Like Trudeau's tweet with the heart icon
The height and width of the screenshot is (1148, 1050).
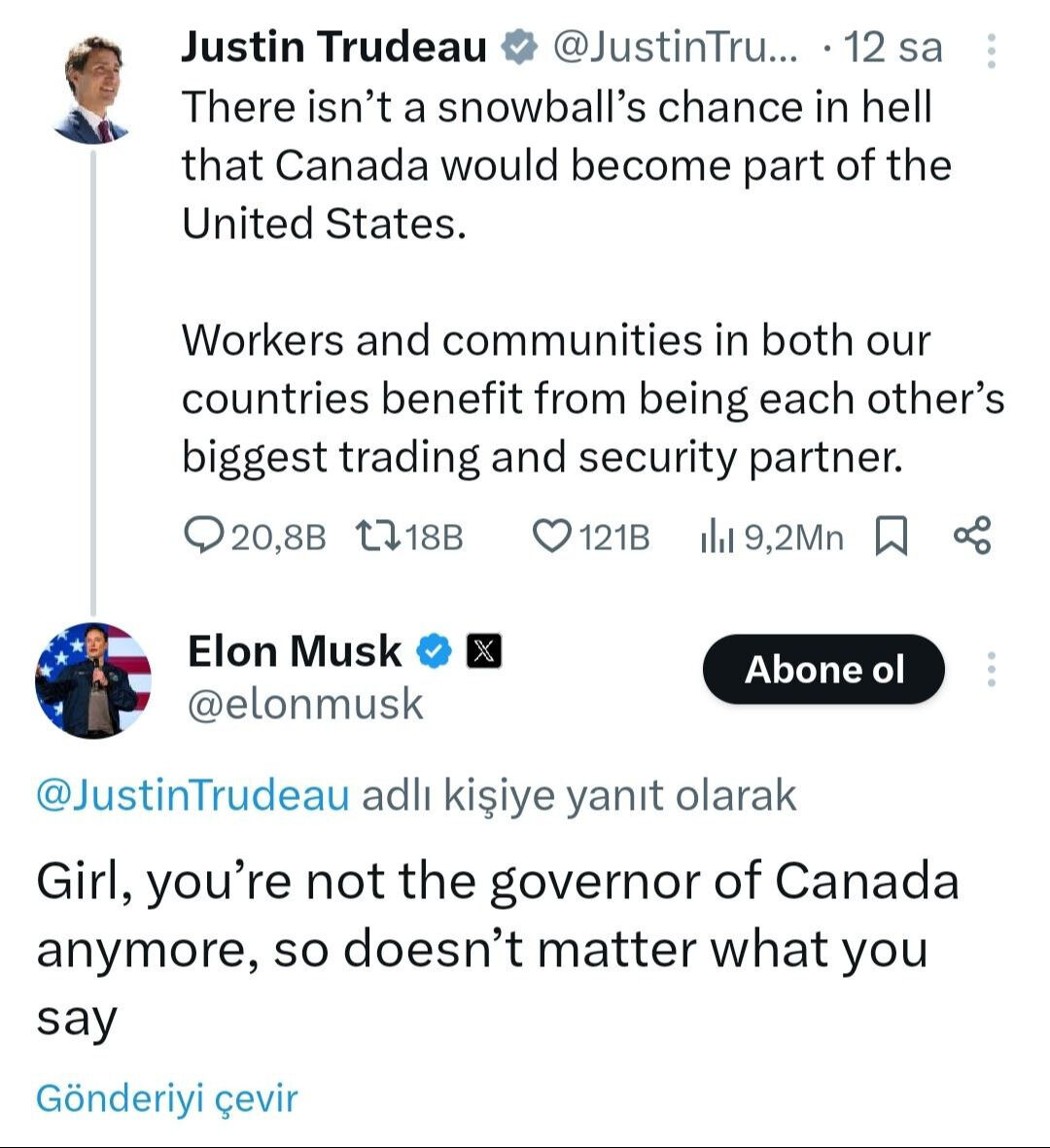[x=553, y=536]
